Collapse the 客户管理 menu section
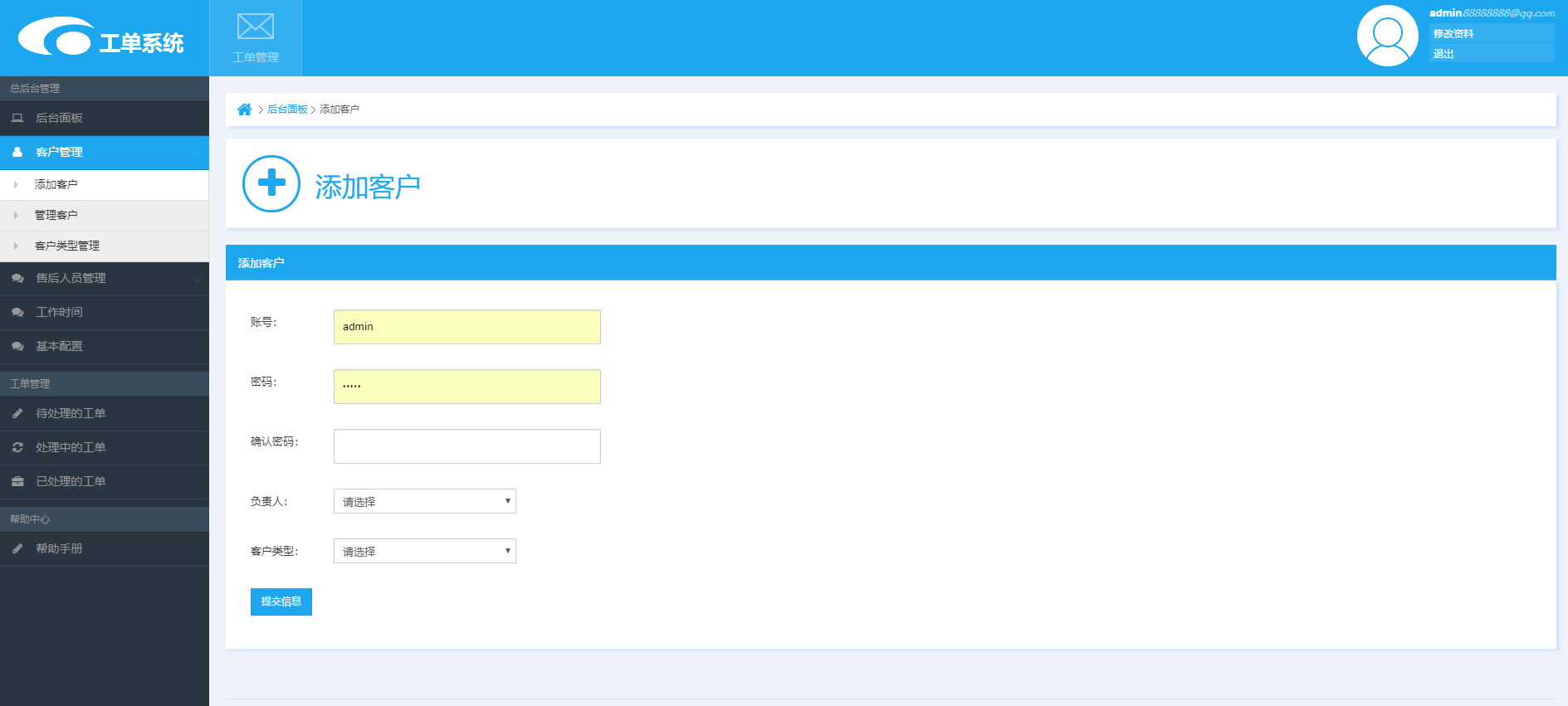 pyautogui.click(x=59, y=152)
